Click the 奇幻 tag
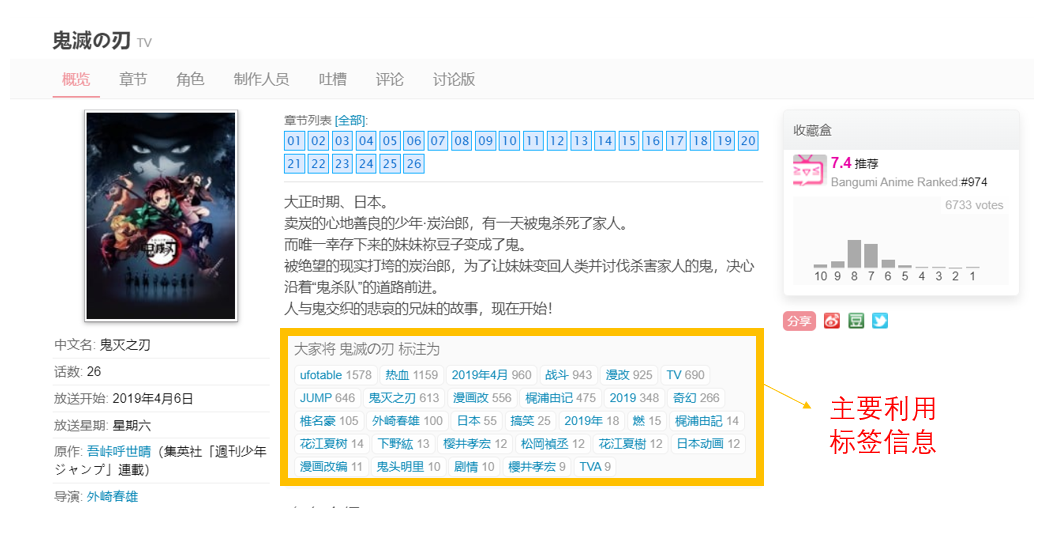Image resolution: width=1054 pixels, height=548 pixels. coord(696,397)
